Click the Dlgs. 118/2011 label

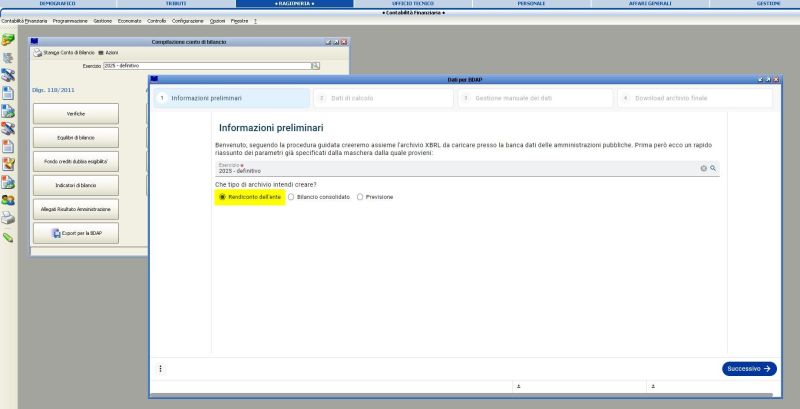tap(54, 90)
